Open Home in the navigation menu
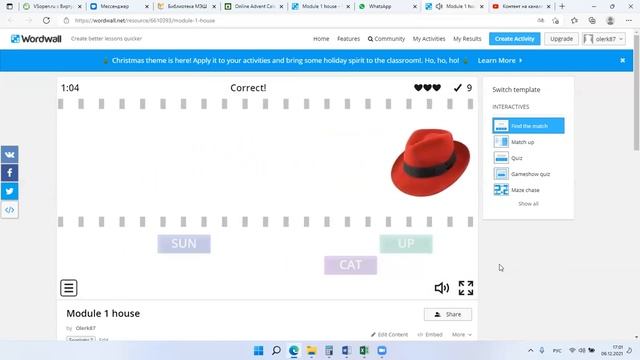This screenshot has width=640, height=360. coord(321,39)
